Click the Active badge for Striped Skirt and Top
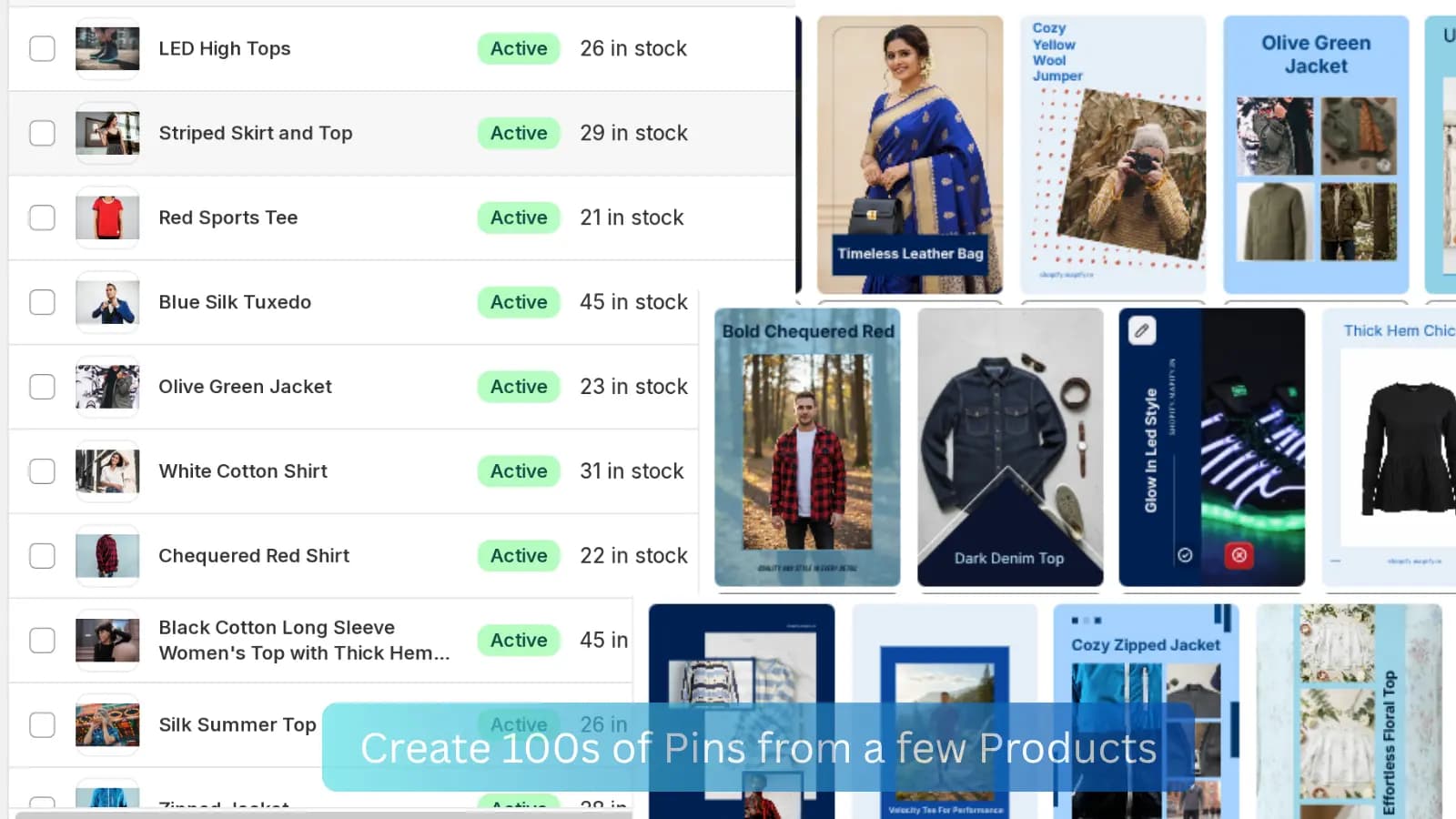This screenshot has height=819, width=1456. tap(519, 133)
